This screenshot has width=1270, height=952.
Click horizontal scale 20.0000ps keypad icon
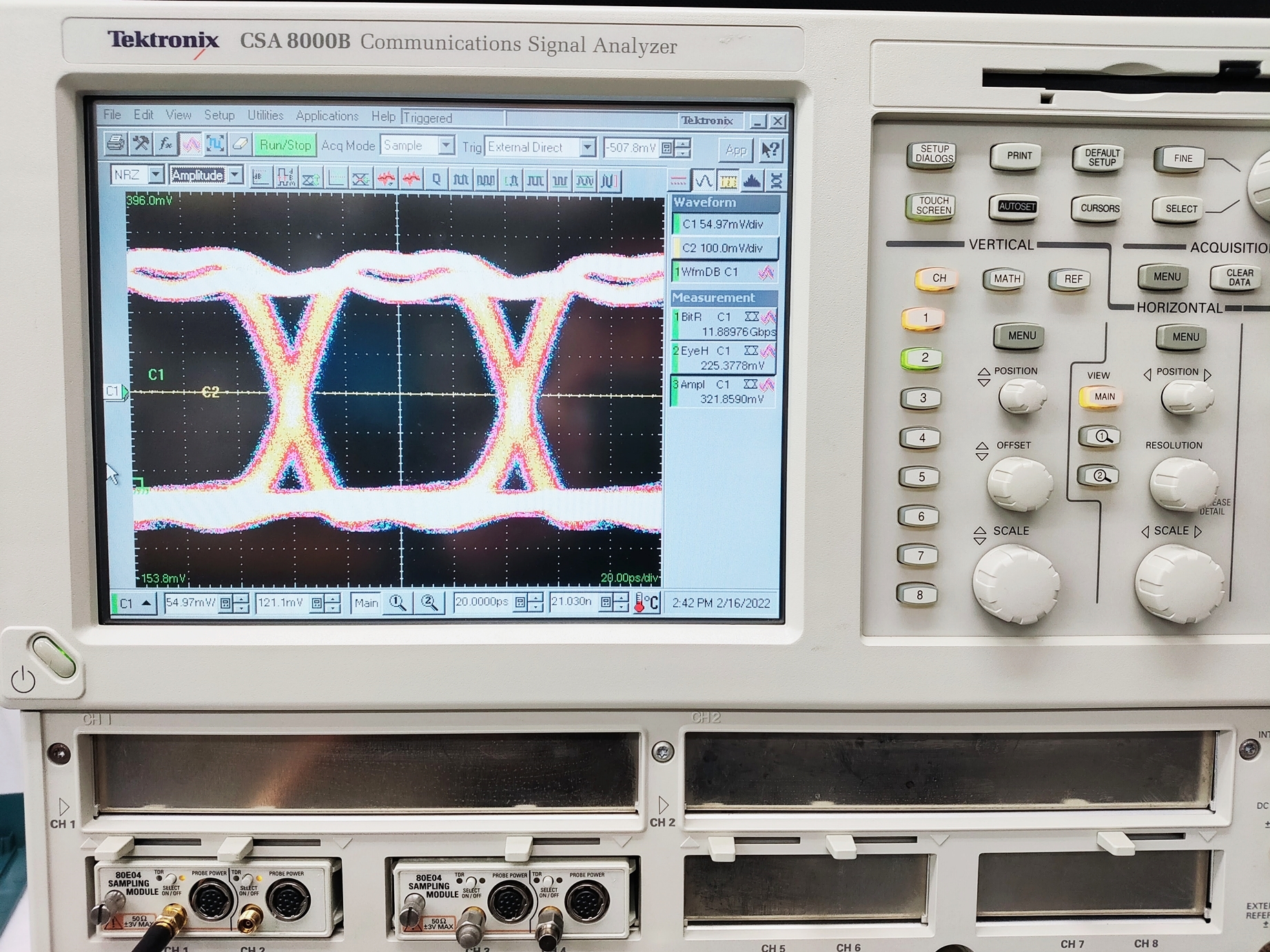(520, 603)
